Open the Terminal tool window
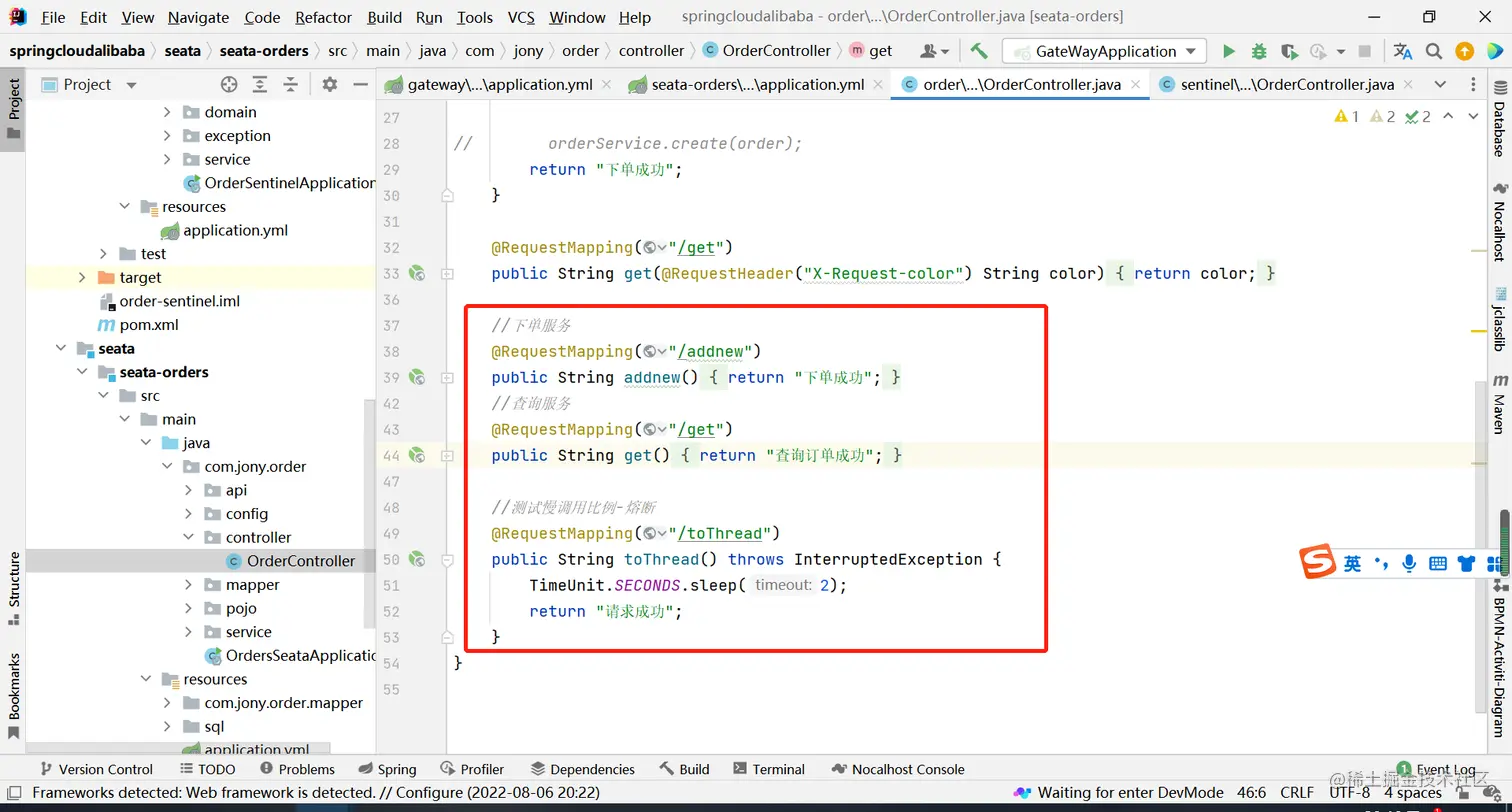Screen dimensions: 1512x812 click(x=768, y=769)
